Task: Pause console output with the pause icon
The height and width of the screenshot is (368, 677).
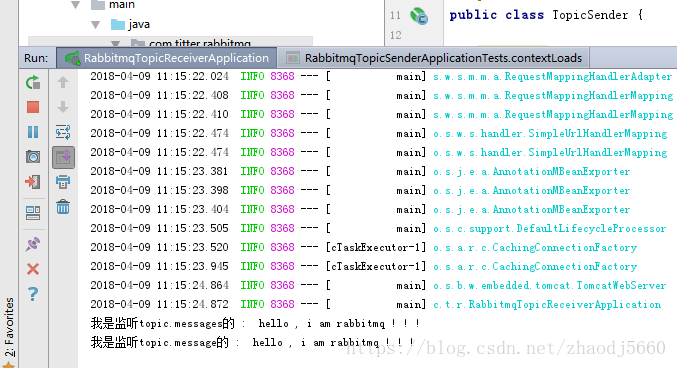Action: pyautogui.click(x=33, y=132)
